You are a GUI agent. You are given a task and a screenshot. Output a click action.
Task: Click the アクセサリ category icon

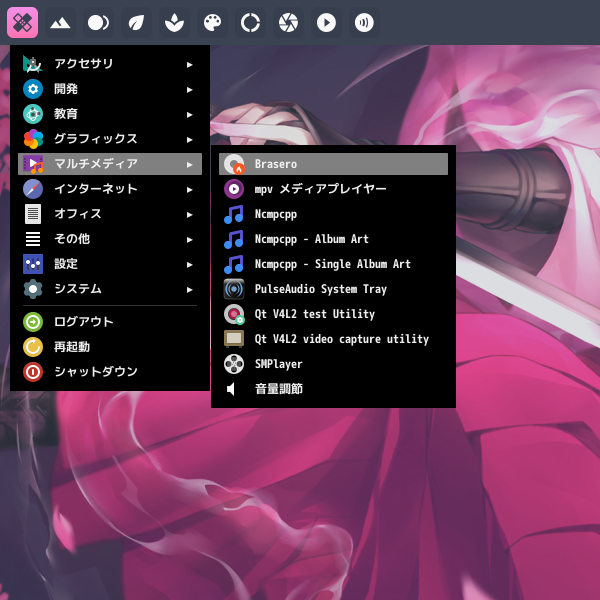point(33,64)
